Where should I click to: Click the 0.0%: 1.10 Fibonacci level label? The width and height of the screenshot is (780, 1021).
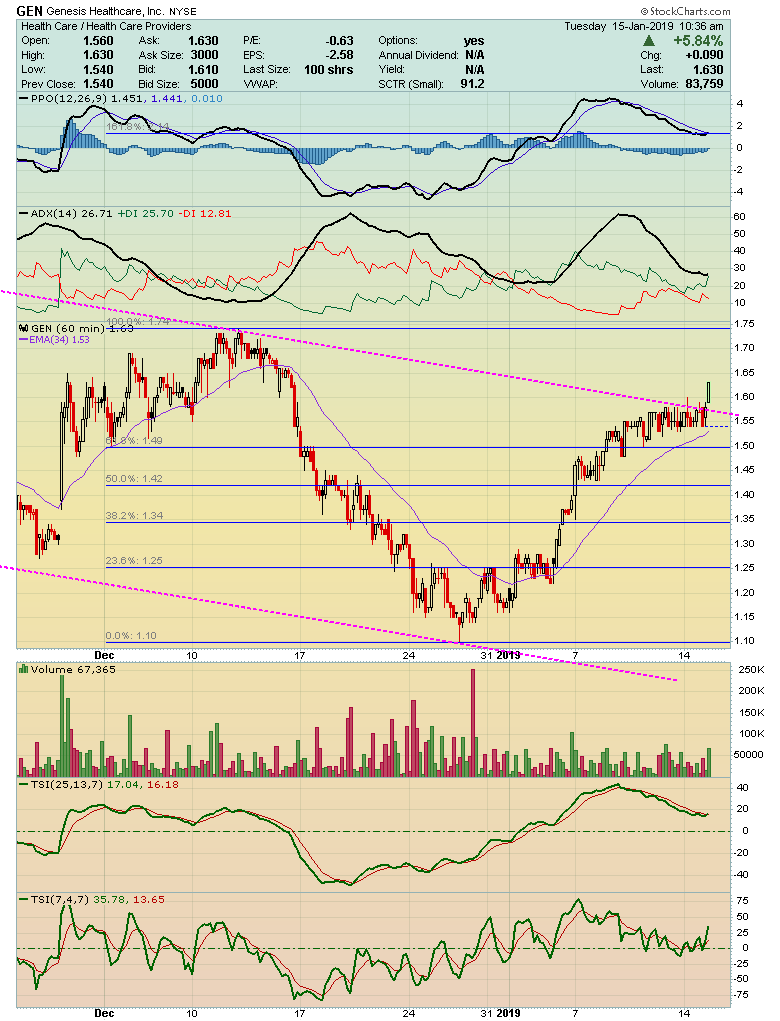pos(131,635)
